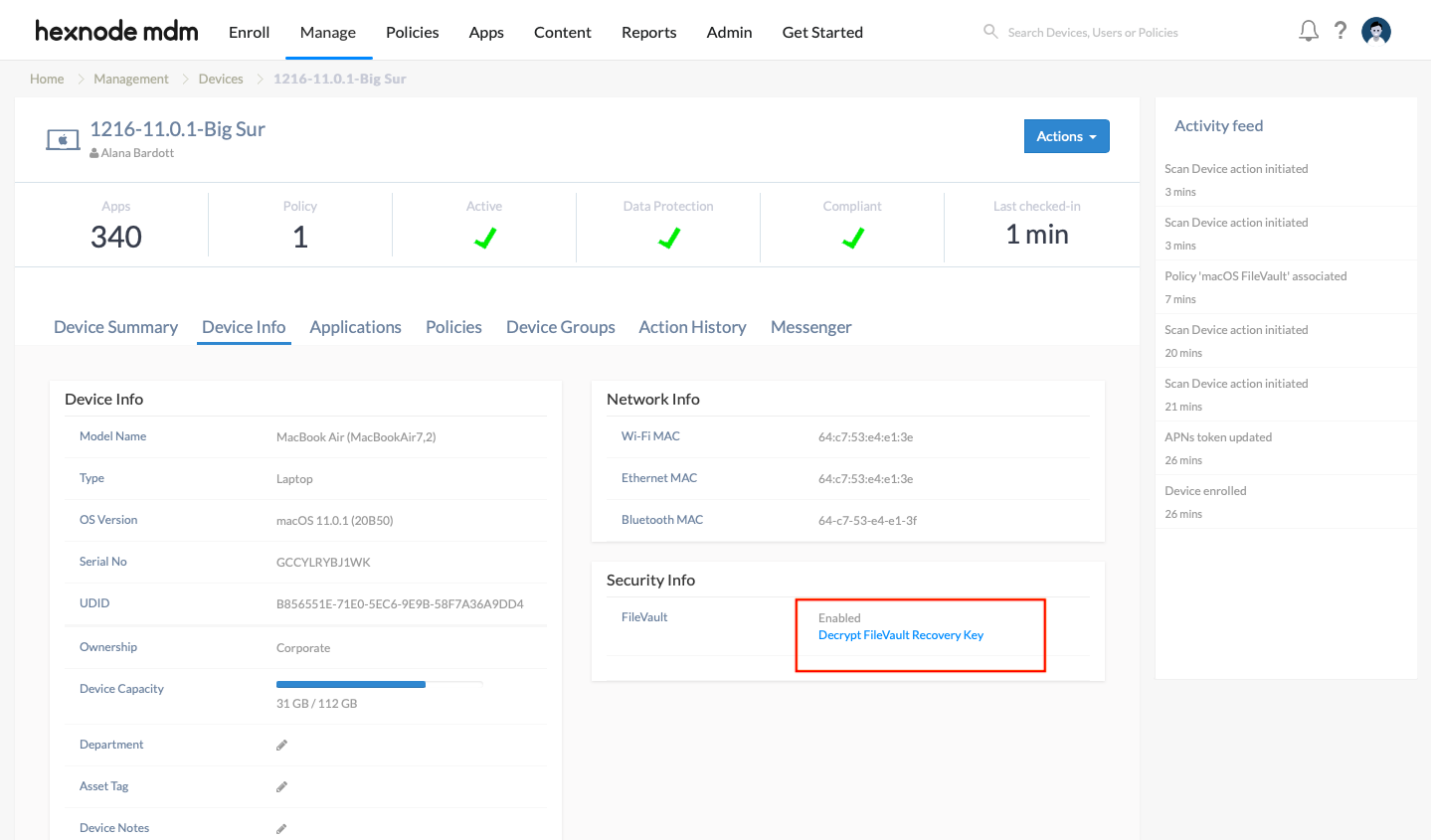Open the Content menu

click(x=563, y=32)
